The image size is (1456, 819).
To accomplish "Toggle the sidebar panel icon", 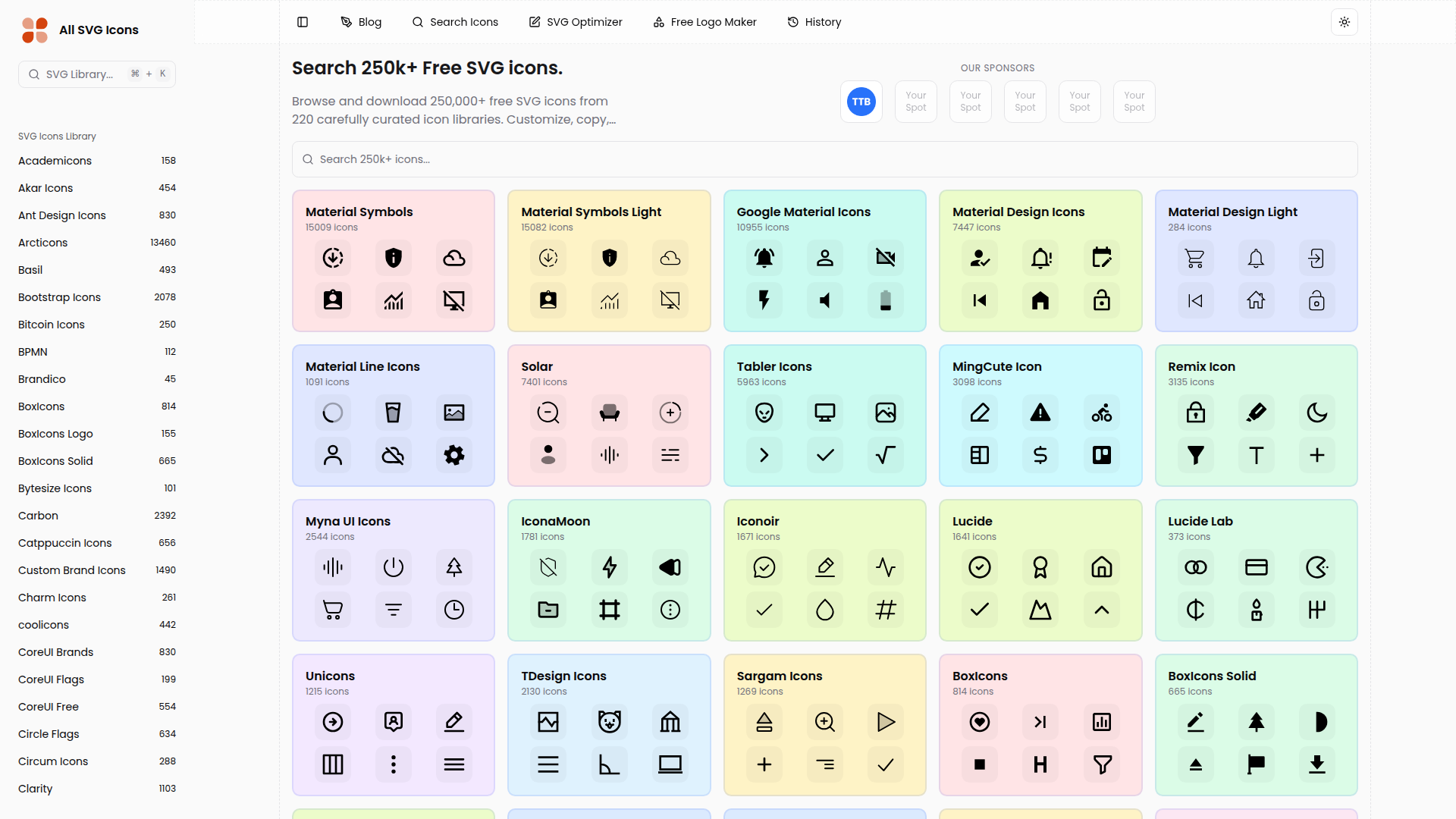I will coord(303,22).
